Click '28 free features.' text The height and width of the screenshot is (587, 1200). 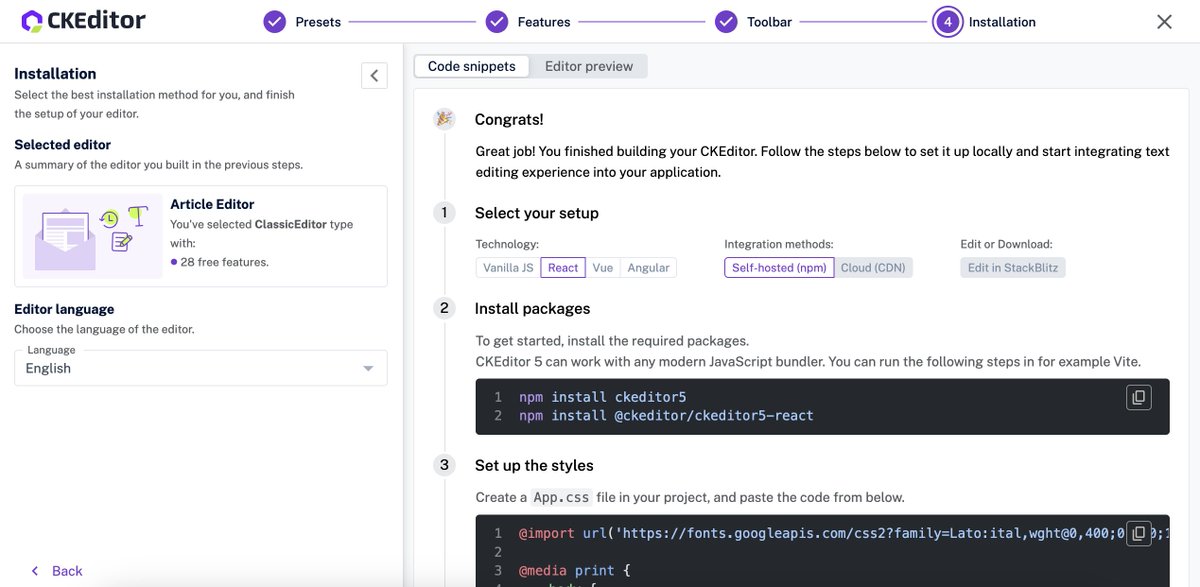(x=225, y=262)
